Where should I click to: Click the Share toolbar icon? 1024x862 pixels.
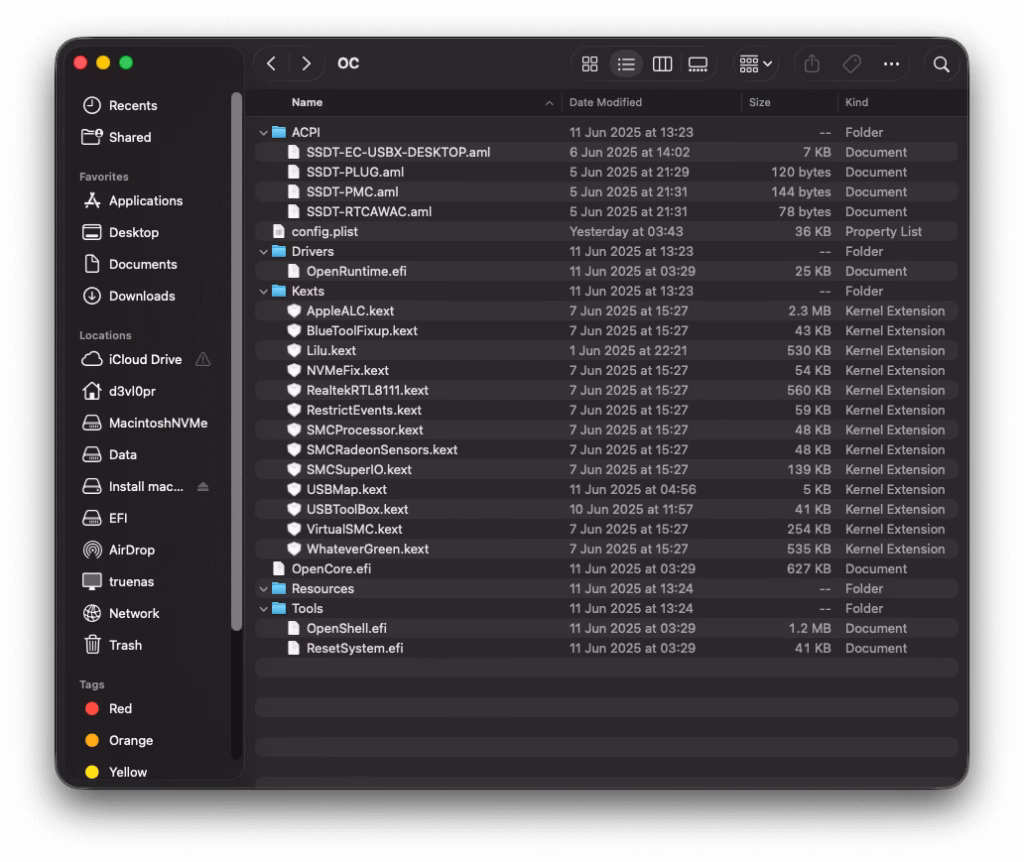coord(812,64)
